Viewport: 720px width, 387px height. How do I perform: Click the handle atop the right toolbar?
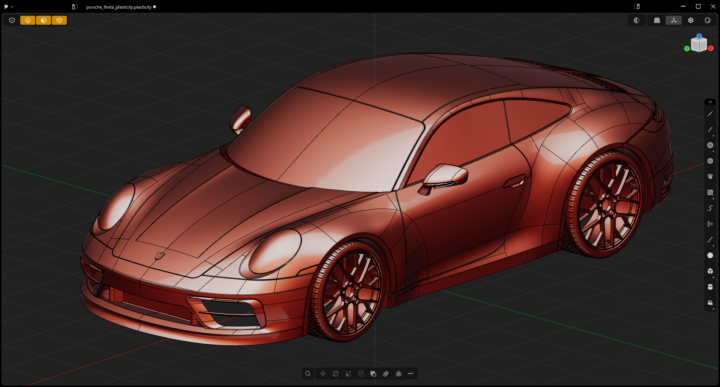point(710,101)
